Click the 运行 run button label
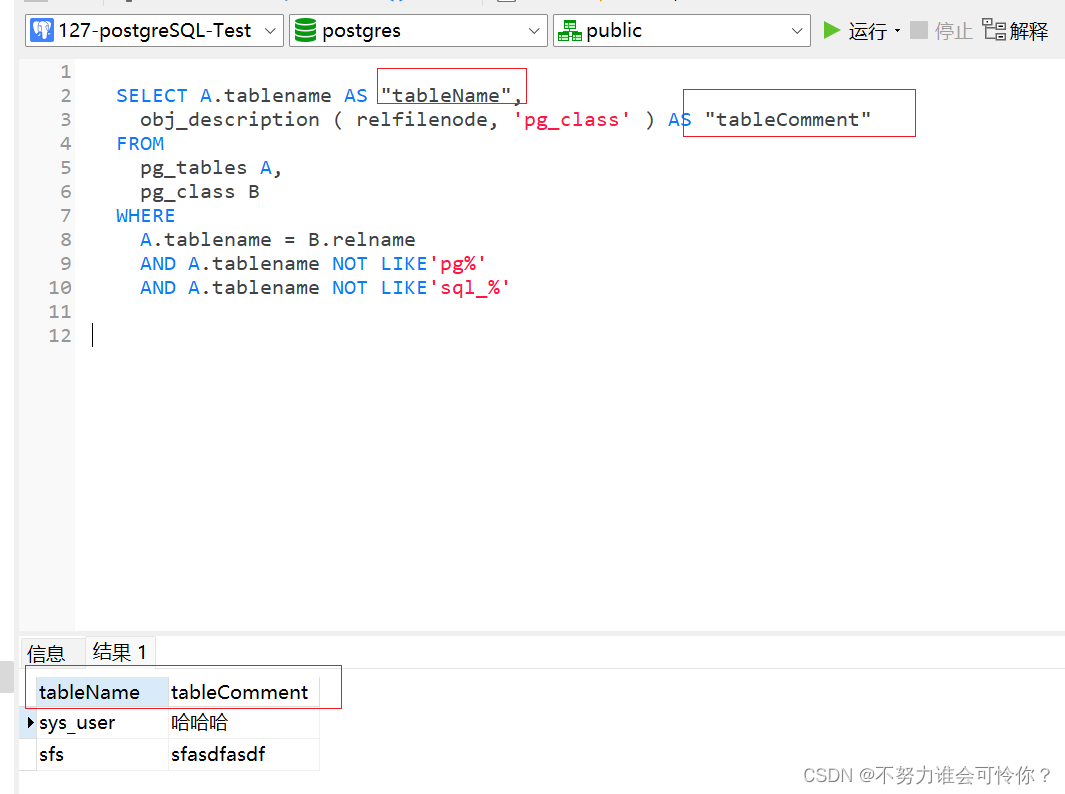Image resolution: width=1065 pixels, height=794 pixels. coord(867,31)
